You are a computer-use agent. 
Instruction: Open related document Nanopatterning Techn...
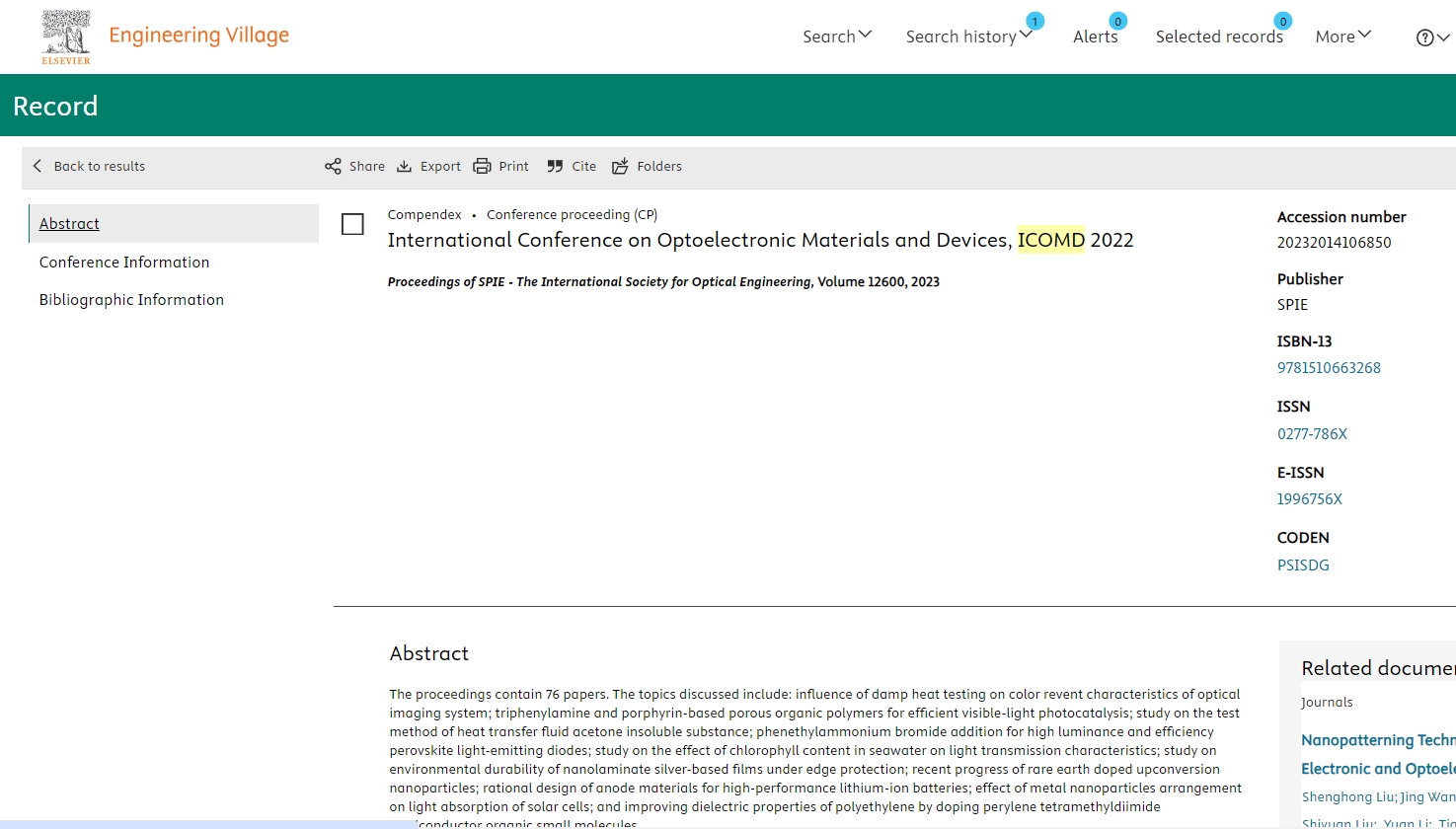tap(1378, 740)
